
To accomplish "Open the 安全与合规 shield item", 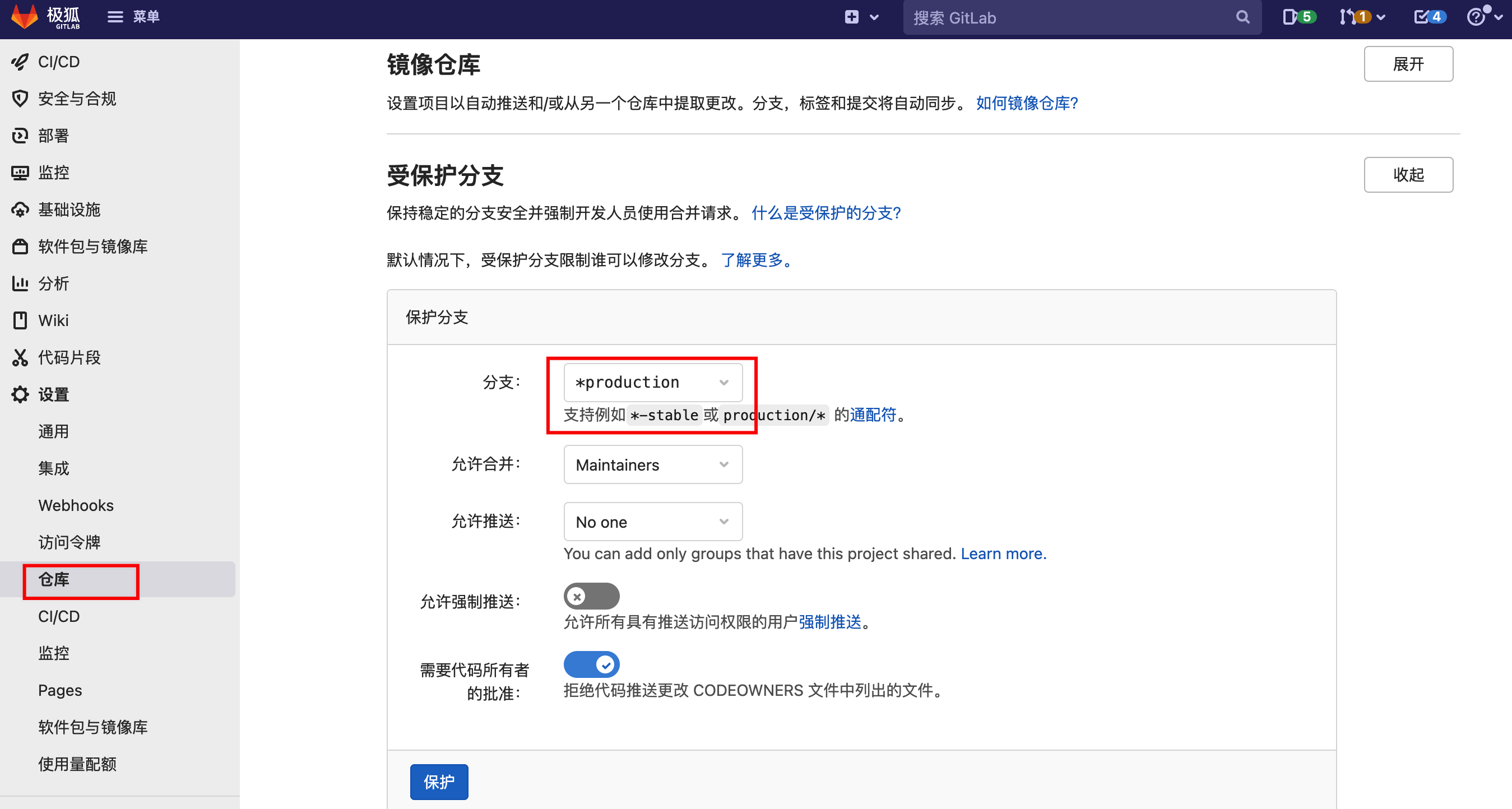I will pyautogui.click(x=76, y=99).
